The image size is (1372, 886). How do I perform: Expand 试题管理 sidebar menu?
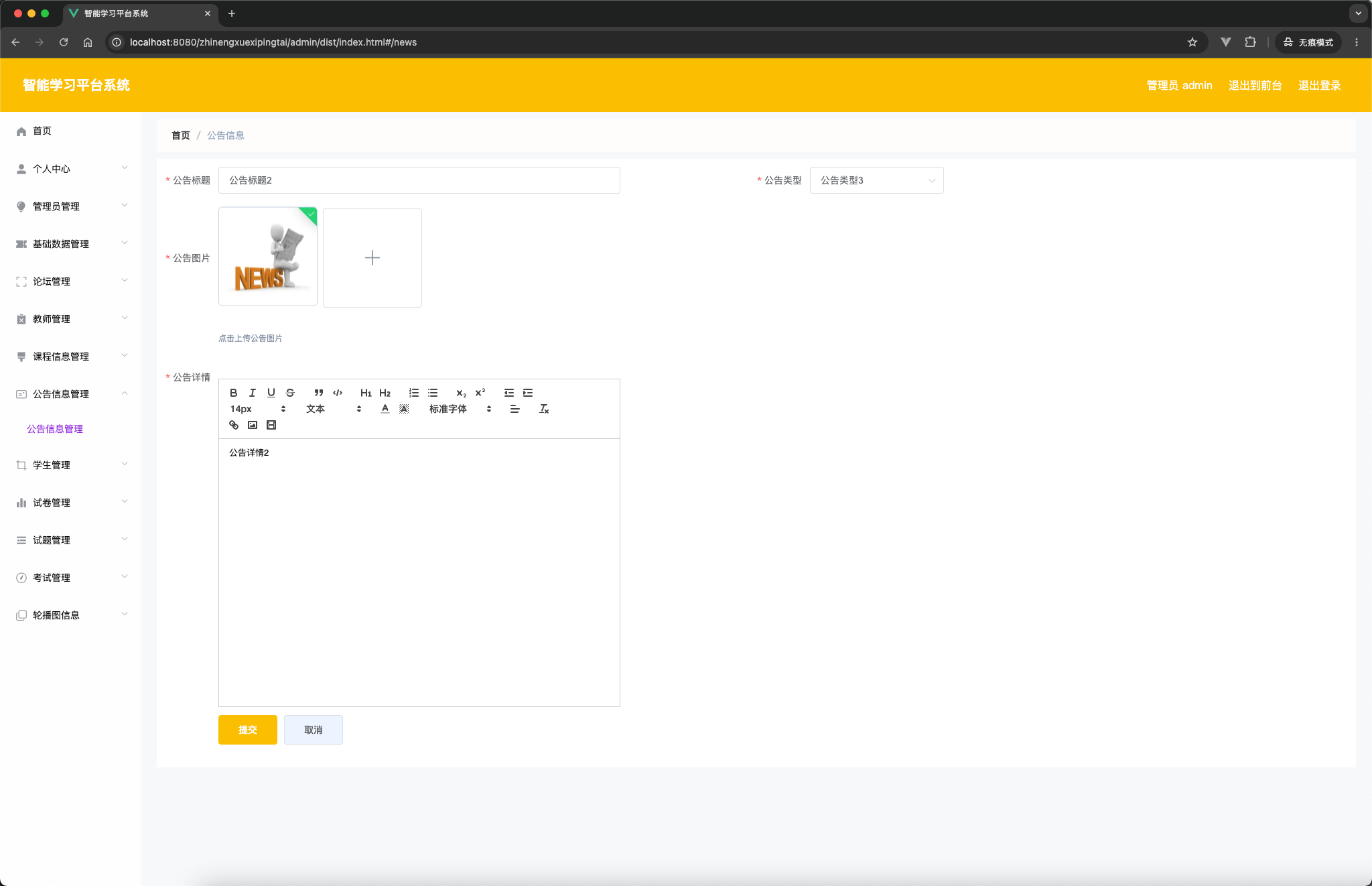(x=70, y=540)
